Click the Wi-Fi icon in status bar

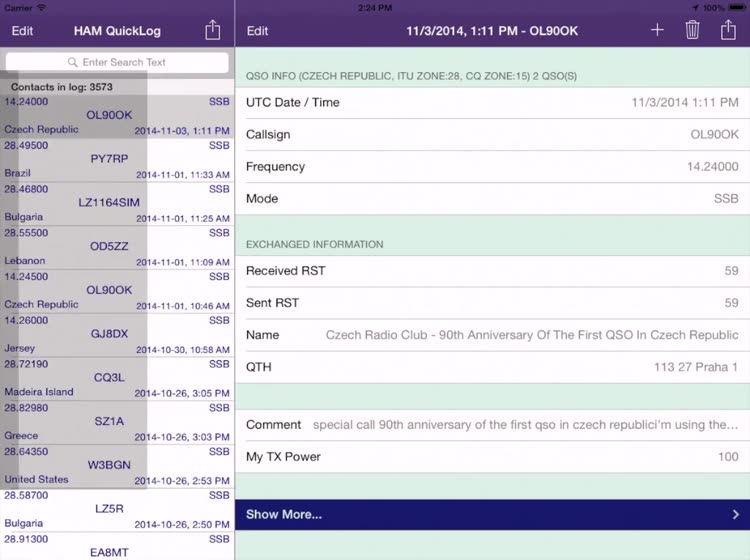pos(42,8)
